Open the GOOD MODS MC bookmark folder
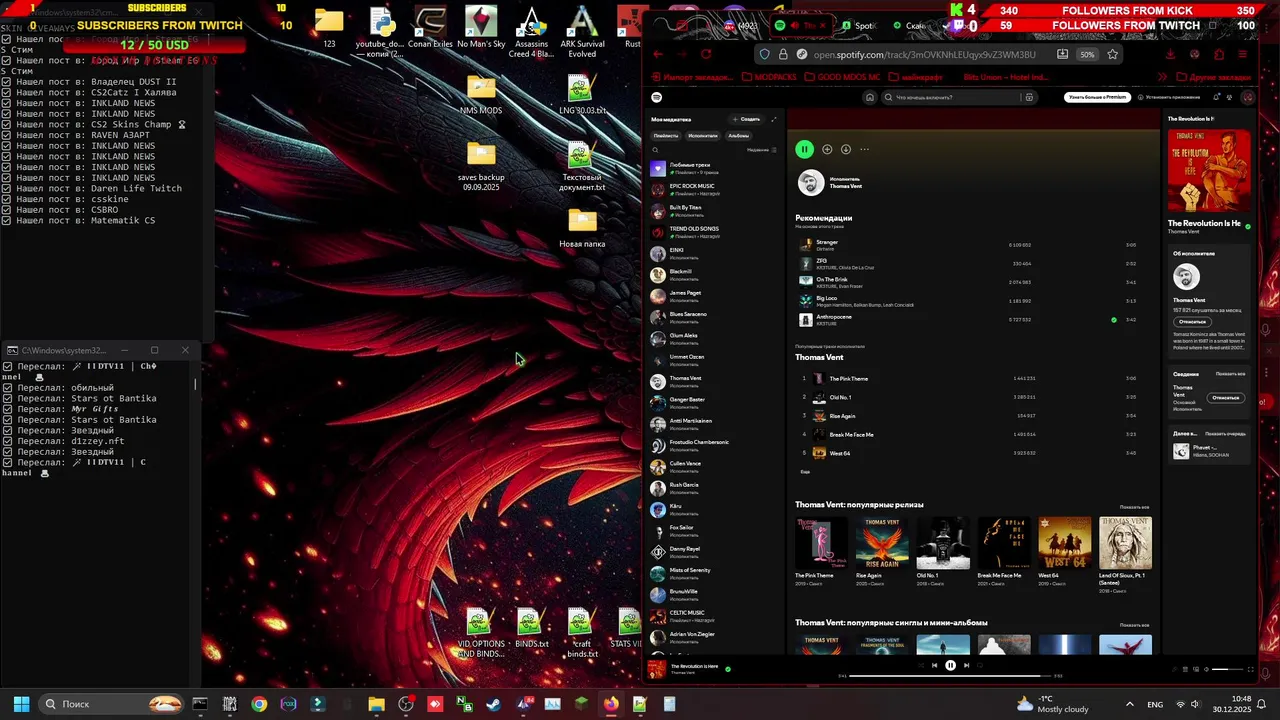The height and width of the screenshot is (720, 1280). coord(843,77)
